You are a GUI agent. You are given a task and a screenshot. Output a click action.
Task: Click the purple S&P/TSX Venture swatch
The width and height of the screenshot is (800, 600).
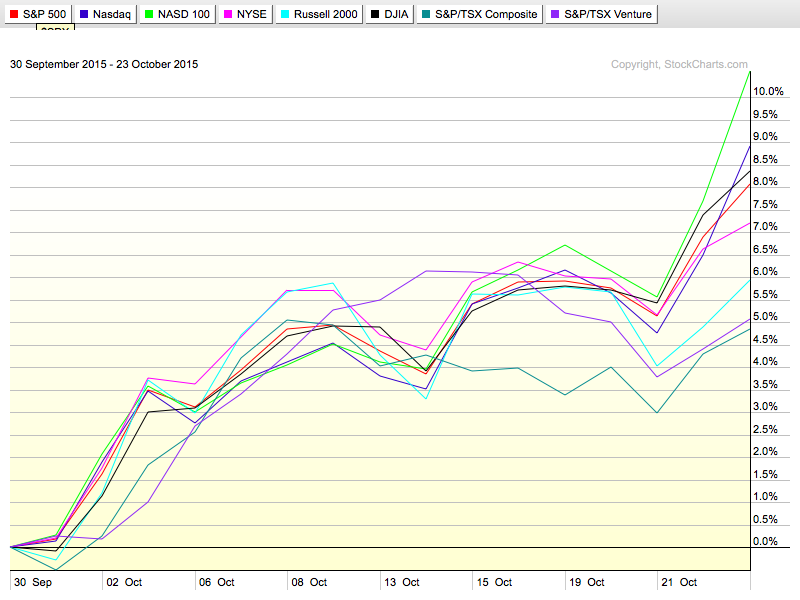555,14
